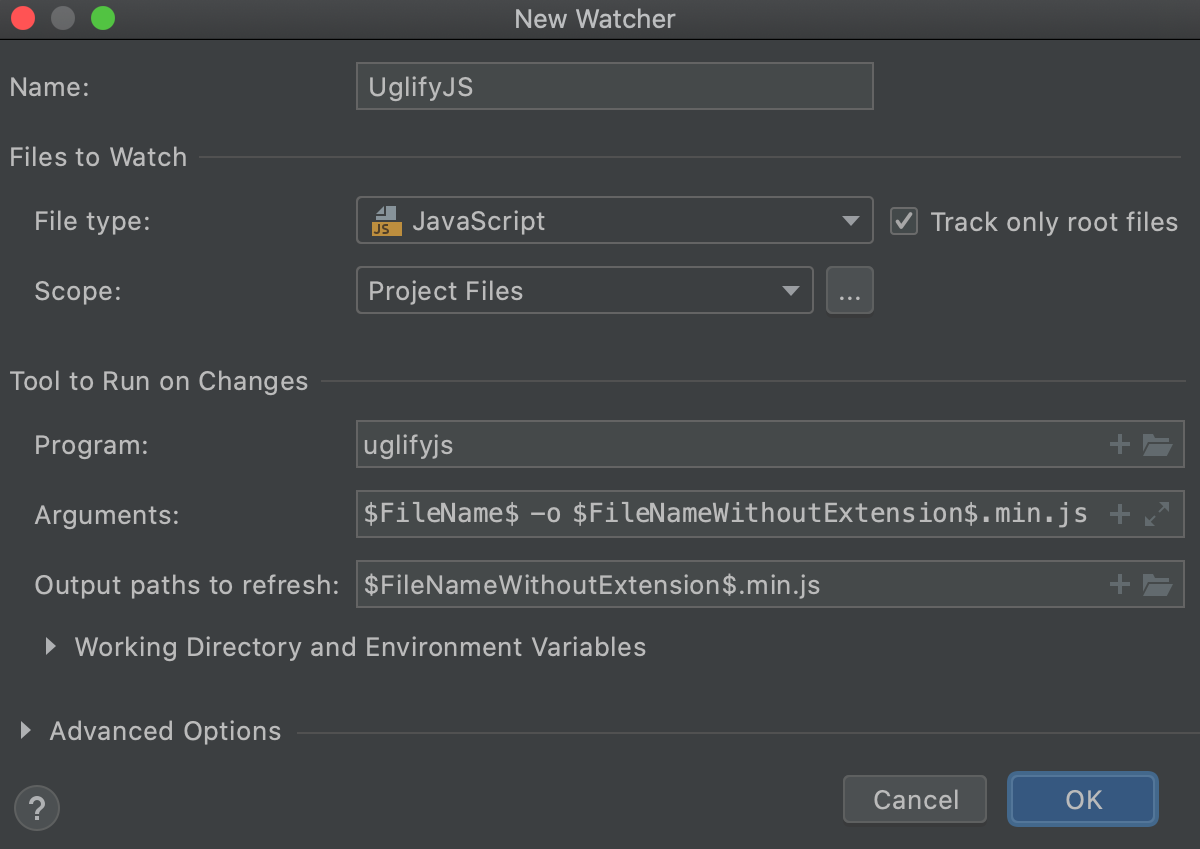Click the insert macro plus on Arguments
The height and width of the screenshot is (849, 1200).
click(1119, 514)
